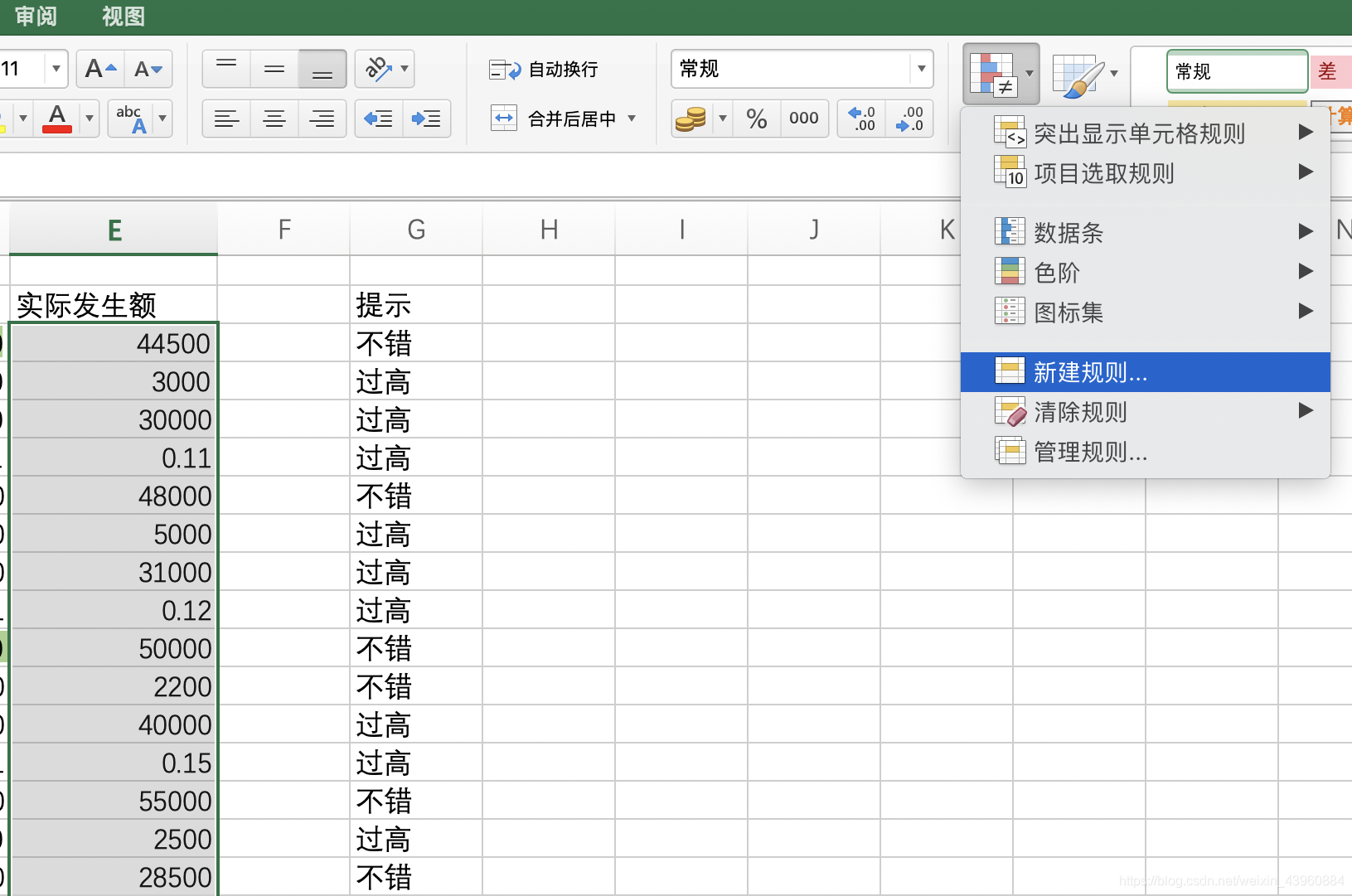Select column J header

[814, 230]
